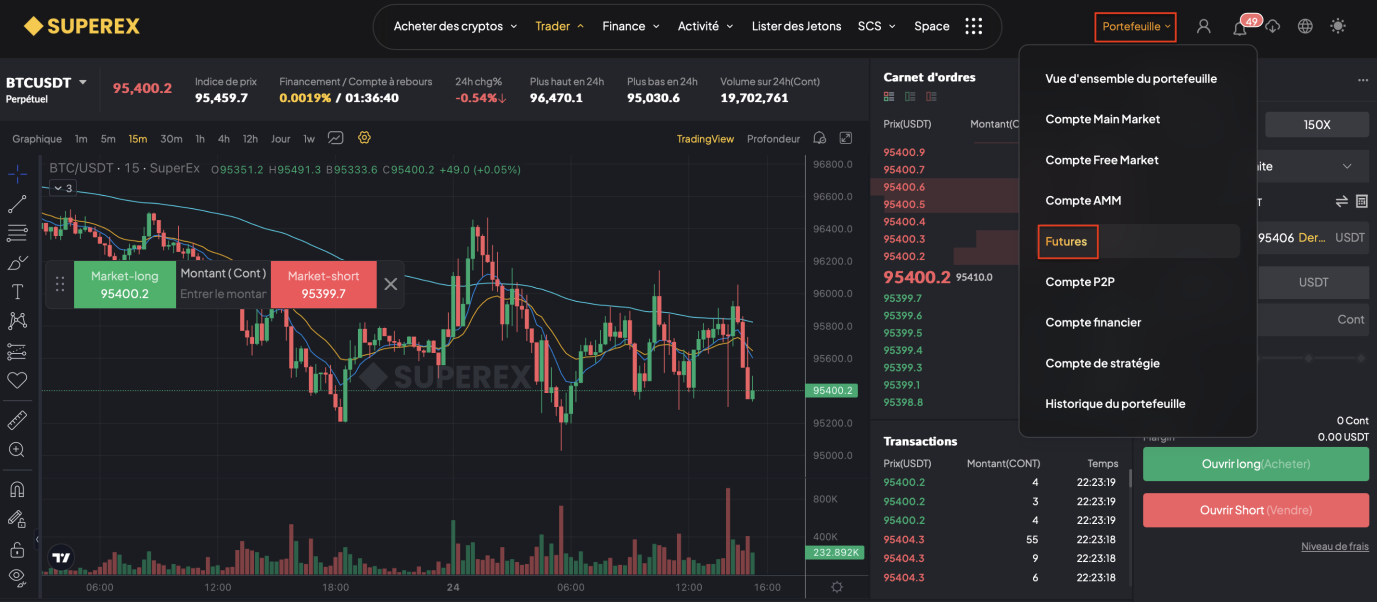Viewport: 1377px width, 602px height.
Task: Click Ouvrir Short (Vendre) button
Action: point(1256,510)
